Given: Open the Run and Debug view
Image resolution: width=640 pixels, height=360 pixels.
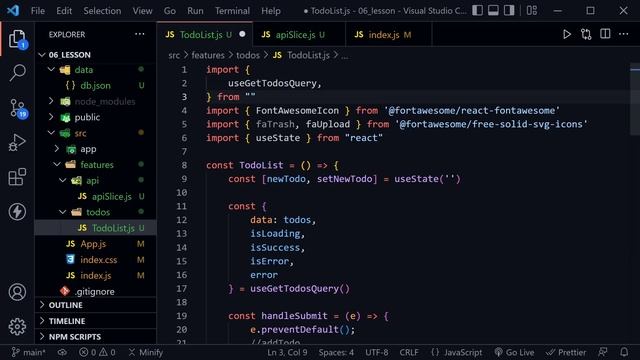Looking at the screenshot, I should click(x=17, y=142).
